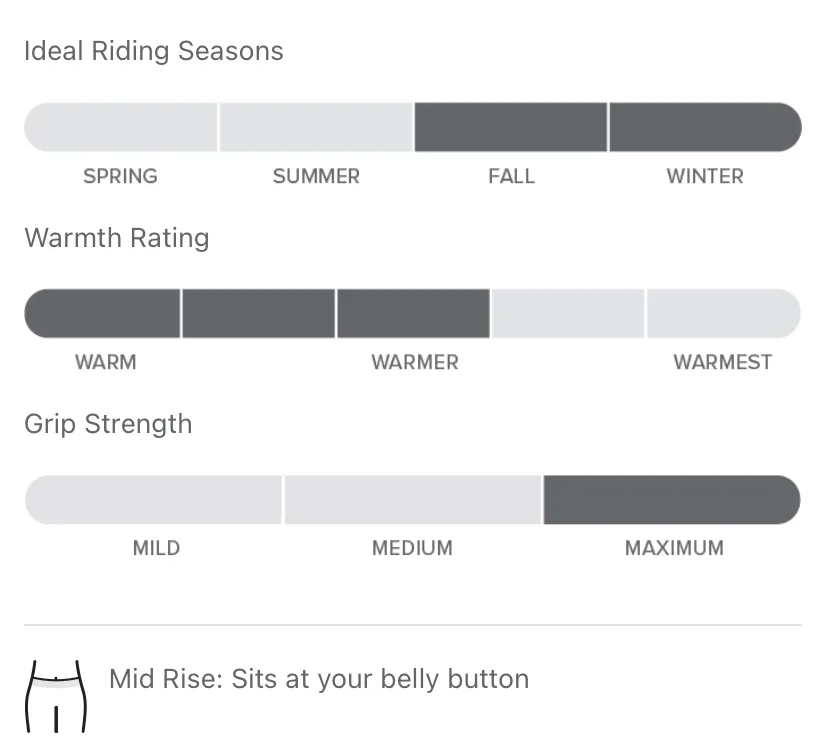Viewport: 838px width, 746px height.
Task: Select the Medium grip strength segment
Action: (x=413, y=500)
